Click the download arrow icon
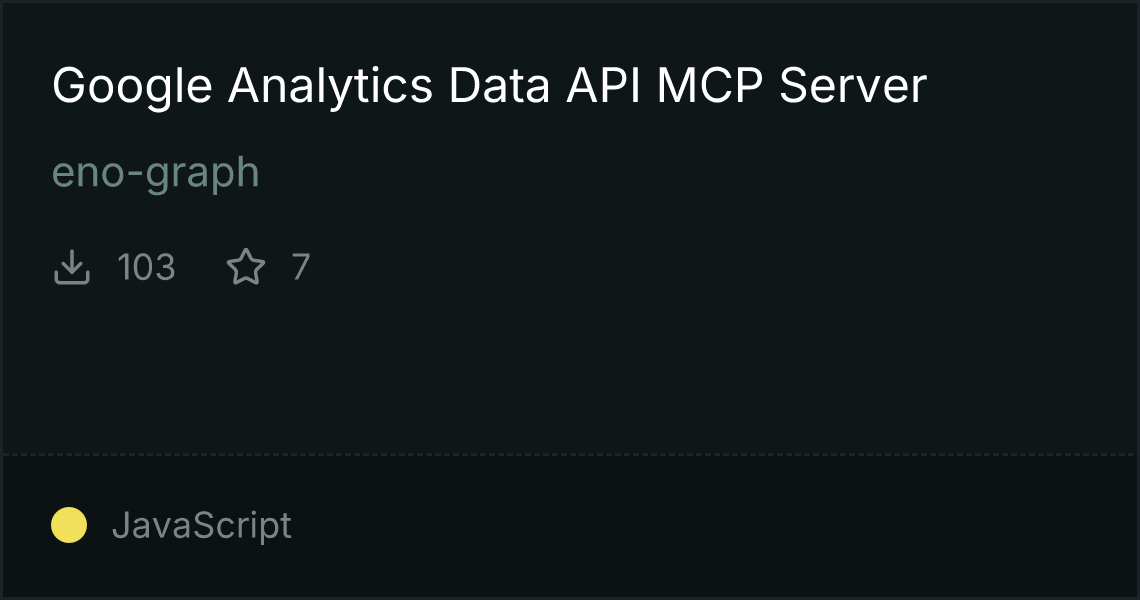 click(x=72, y=268)
